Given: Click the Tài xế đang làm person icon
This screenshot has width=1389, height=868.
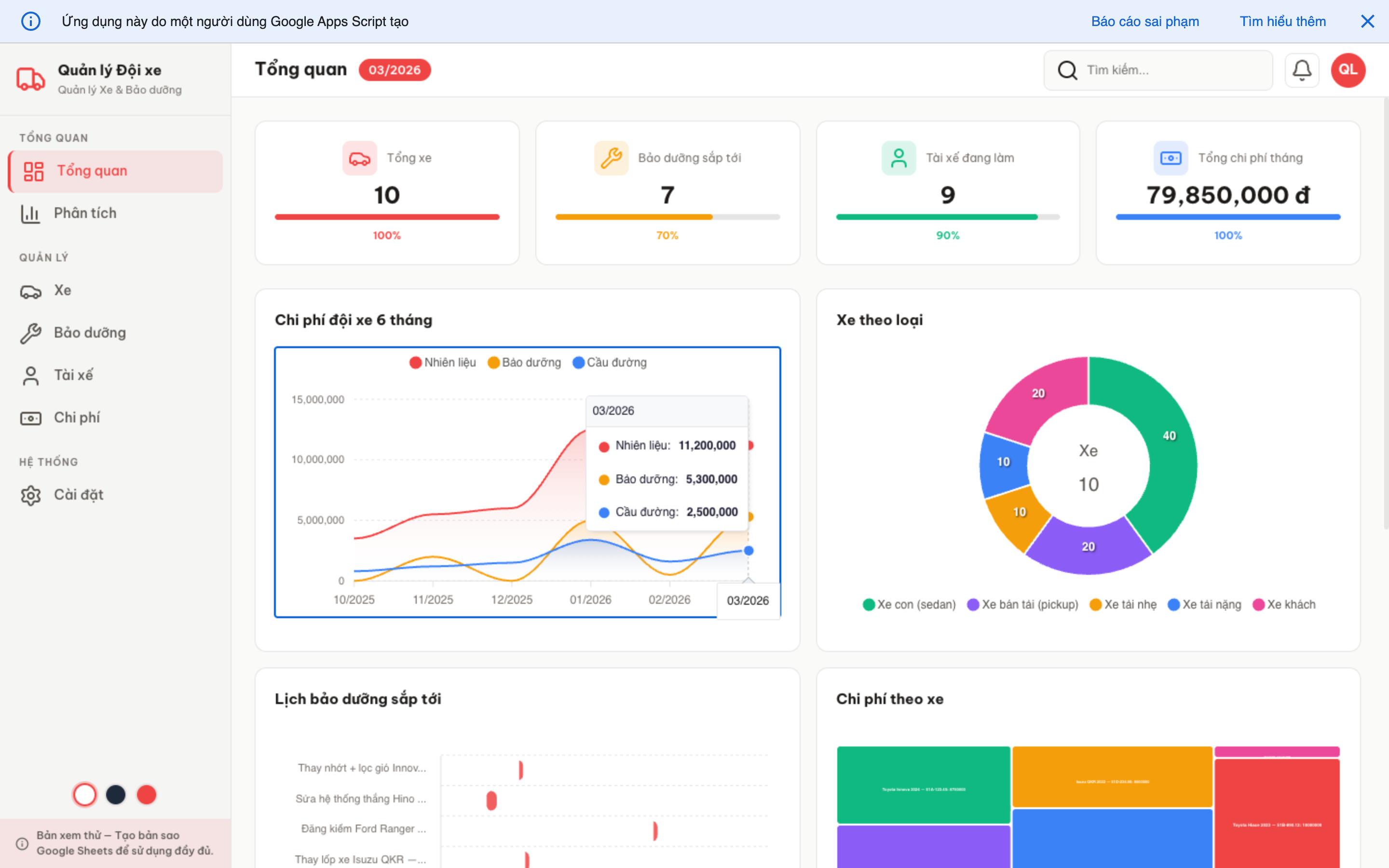Looking at the screenshot, I should pyautogui.click(x=898, y=158).
